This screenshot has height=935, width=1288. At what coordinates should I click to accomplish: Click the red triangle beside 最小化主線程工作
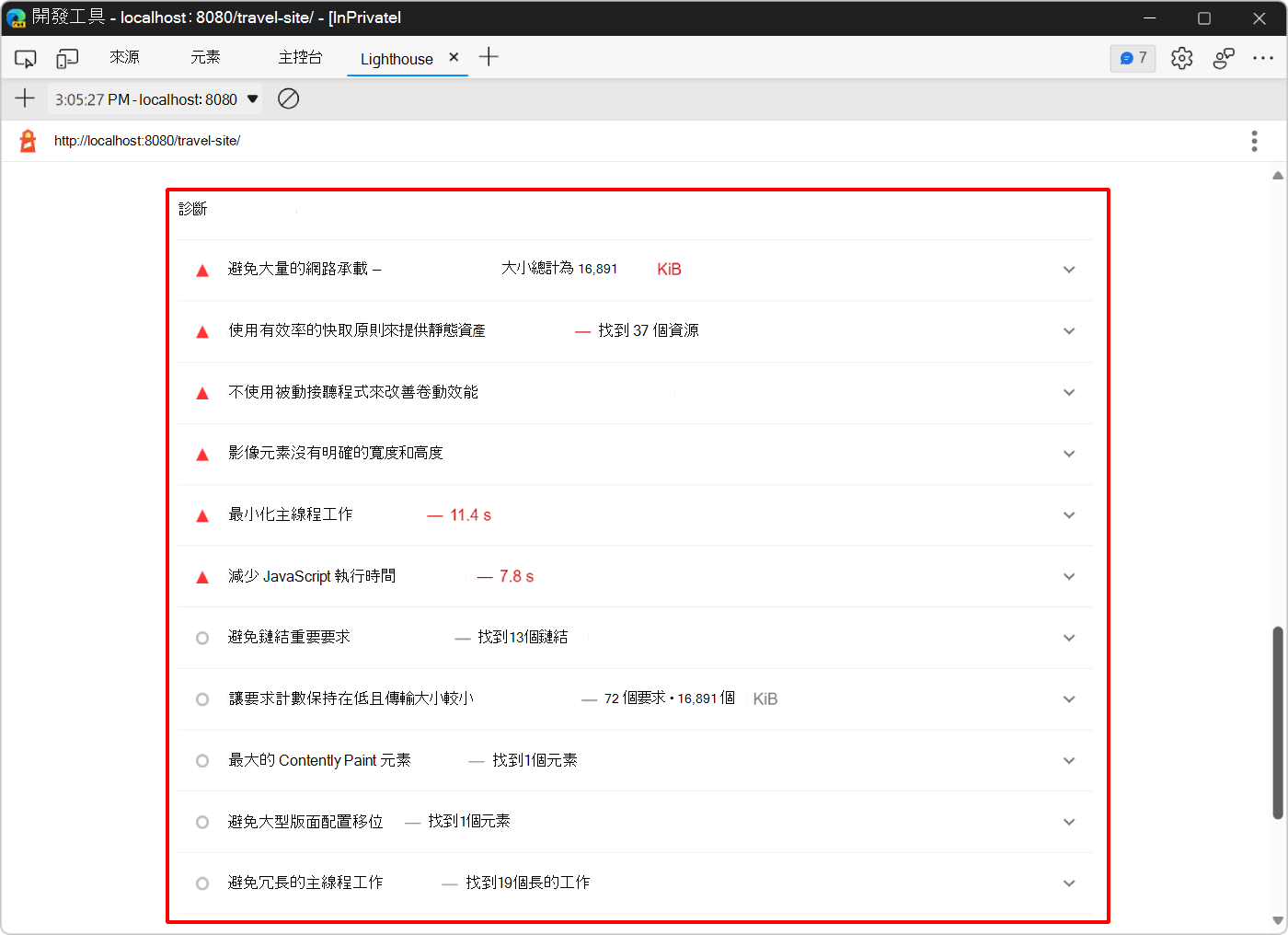[x=202, y=516]
